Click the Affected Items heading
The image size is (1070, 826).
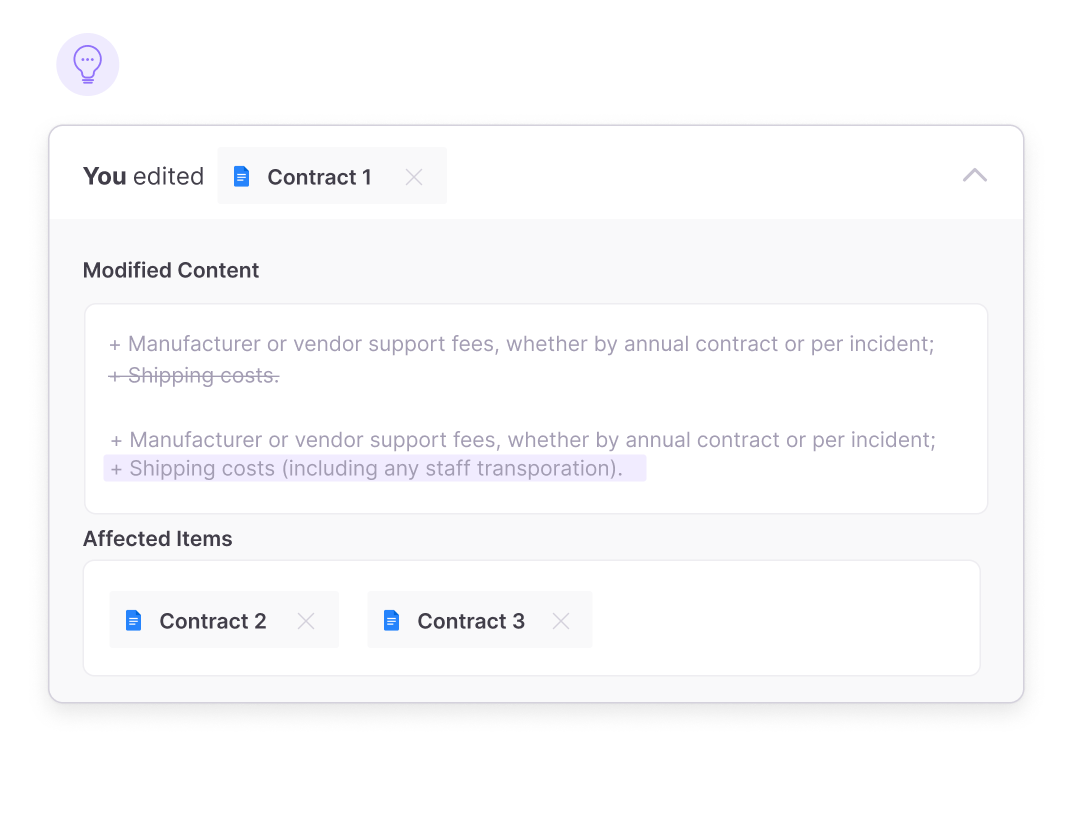point(157,539)
